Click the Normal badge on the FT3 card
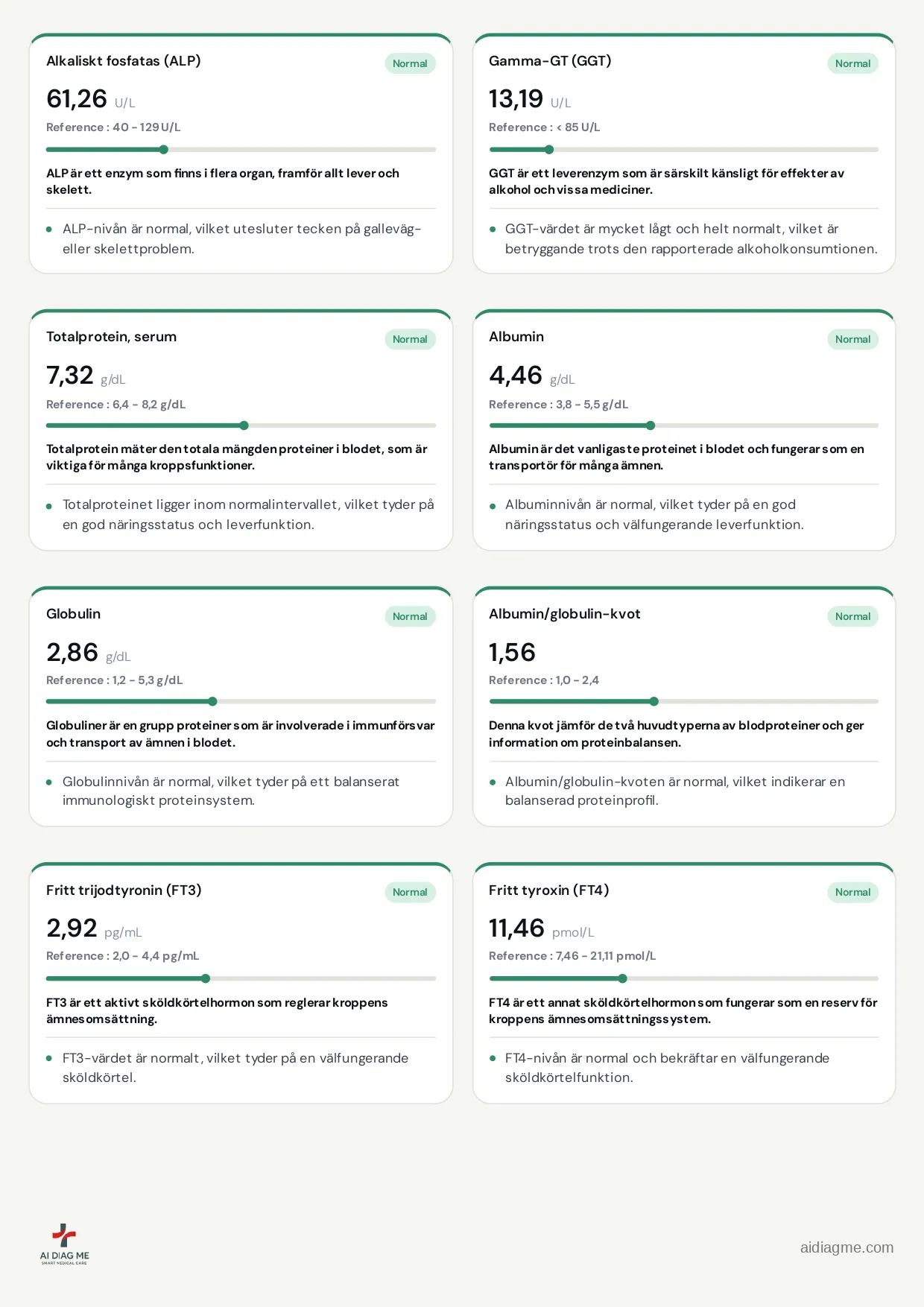 coord(410,892)
